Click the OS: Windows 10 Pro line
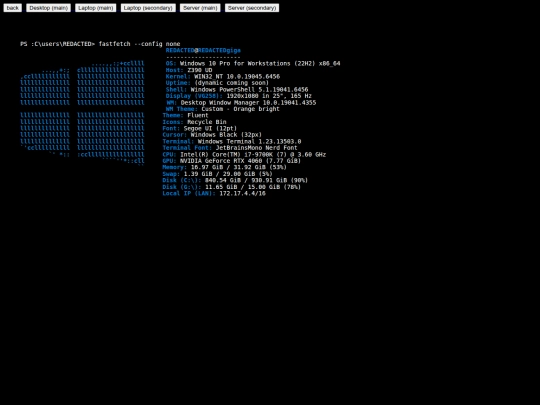The image size is (540, 405). pos(253,63)
